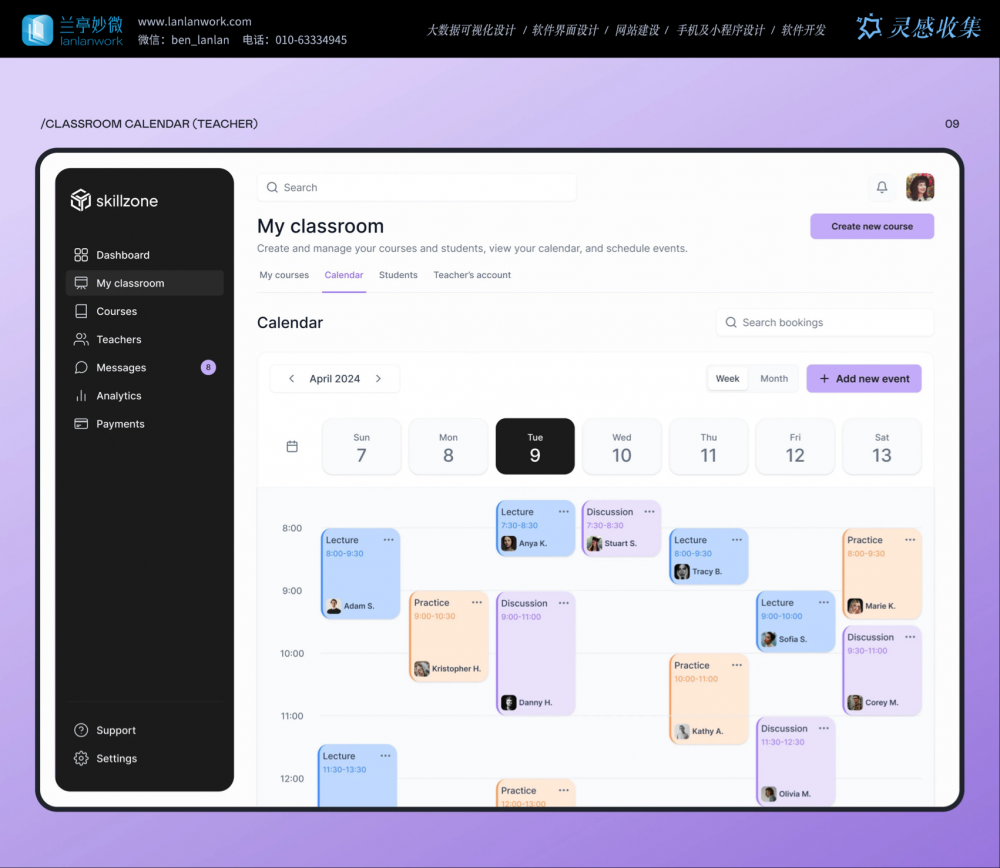Viewport: 1000px width, 868px height.
Task: Open Analytics in the sidebar
Action: point(118,396)
